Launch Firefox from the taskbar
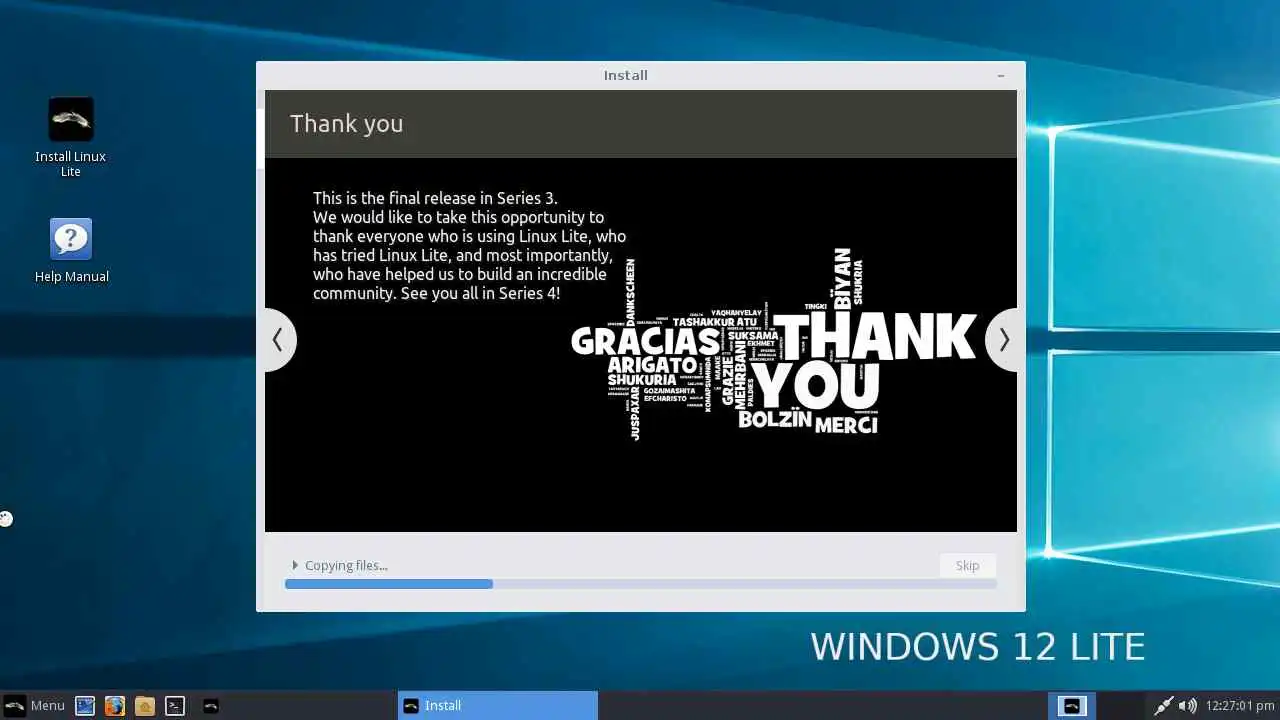This screenshot has width=1280, height=720. pyautogui.click(x=115, y=705)
